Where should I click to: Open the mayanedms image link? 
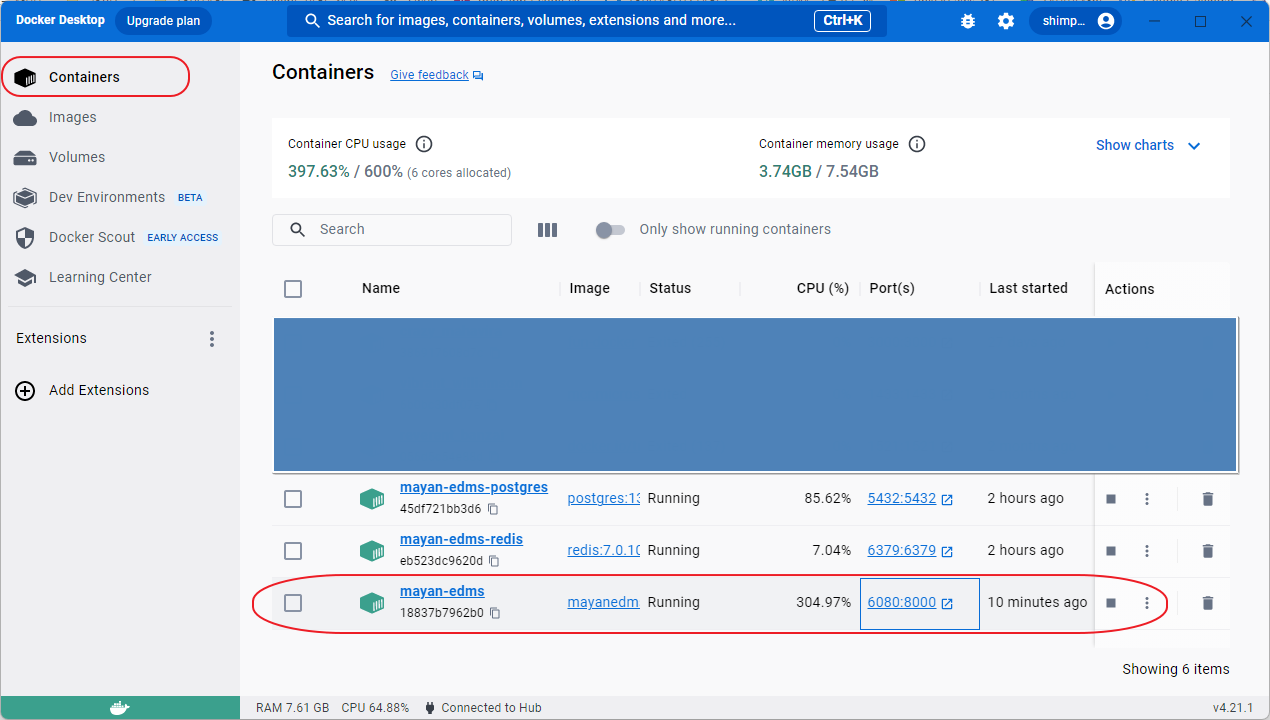(x=603, y=602)
